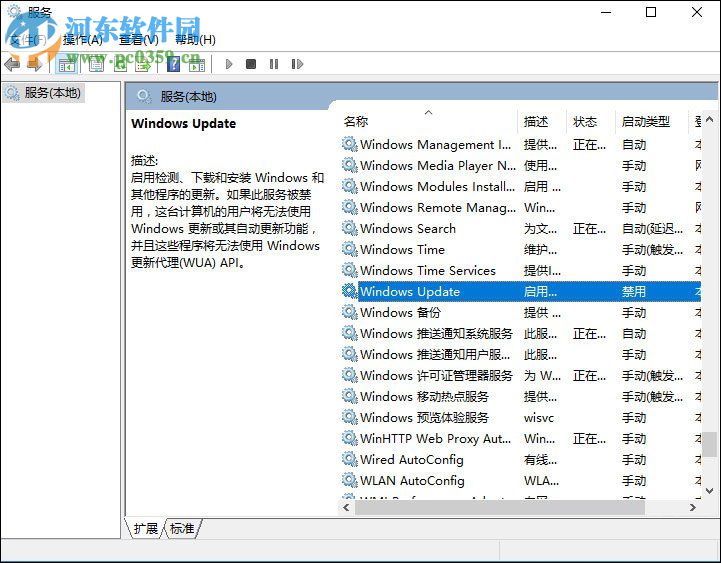Select the Windows Update service row
This screenshot has height=563, width=721.
[521, 292]
